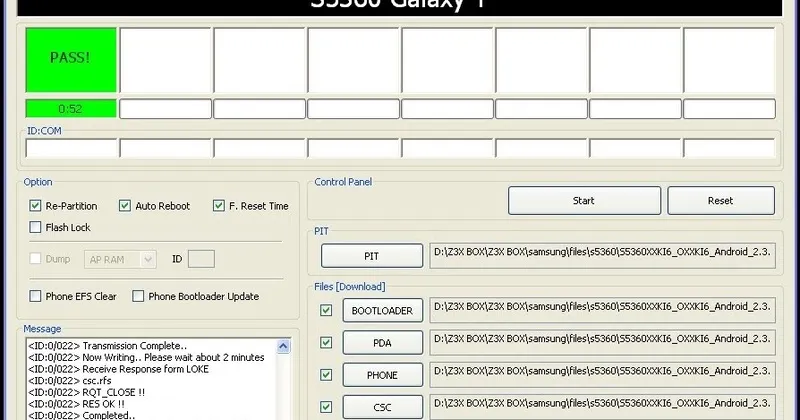Click the green PASS! status box
This screenshot has width=800, height=420.
[71, 60]
